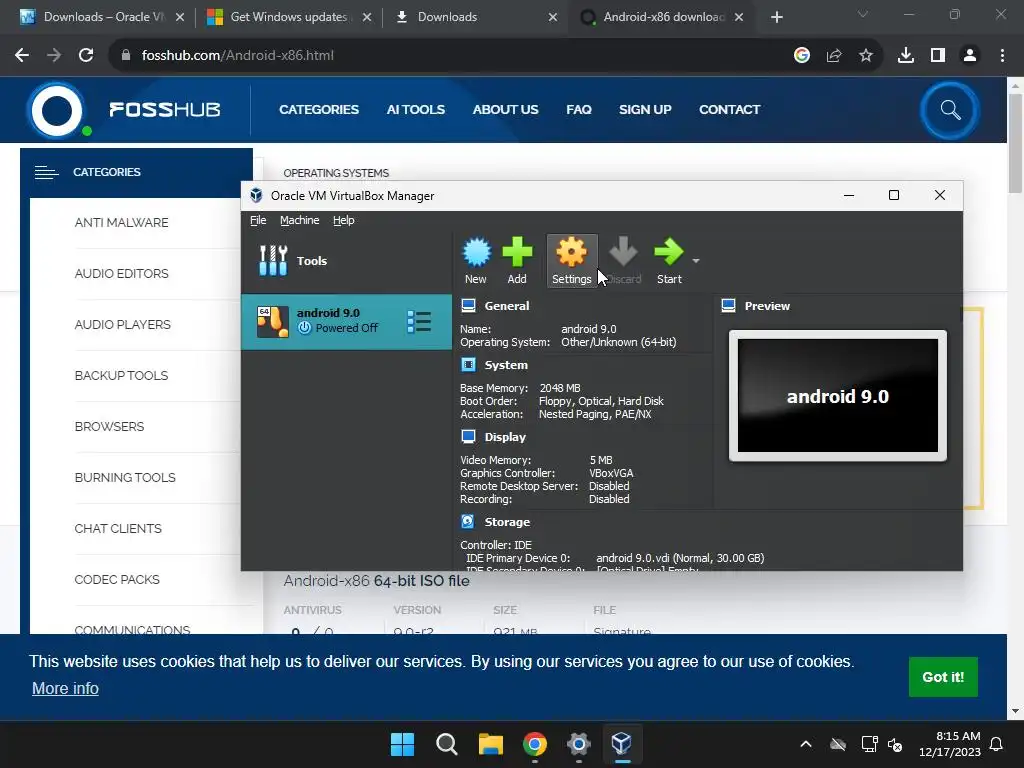Open the Chrome profile icon
Screen dimensions: 1024x768
point(970,56)
